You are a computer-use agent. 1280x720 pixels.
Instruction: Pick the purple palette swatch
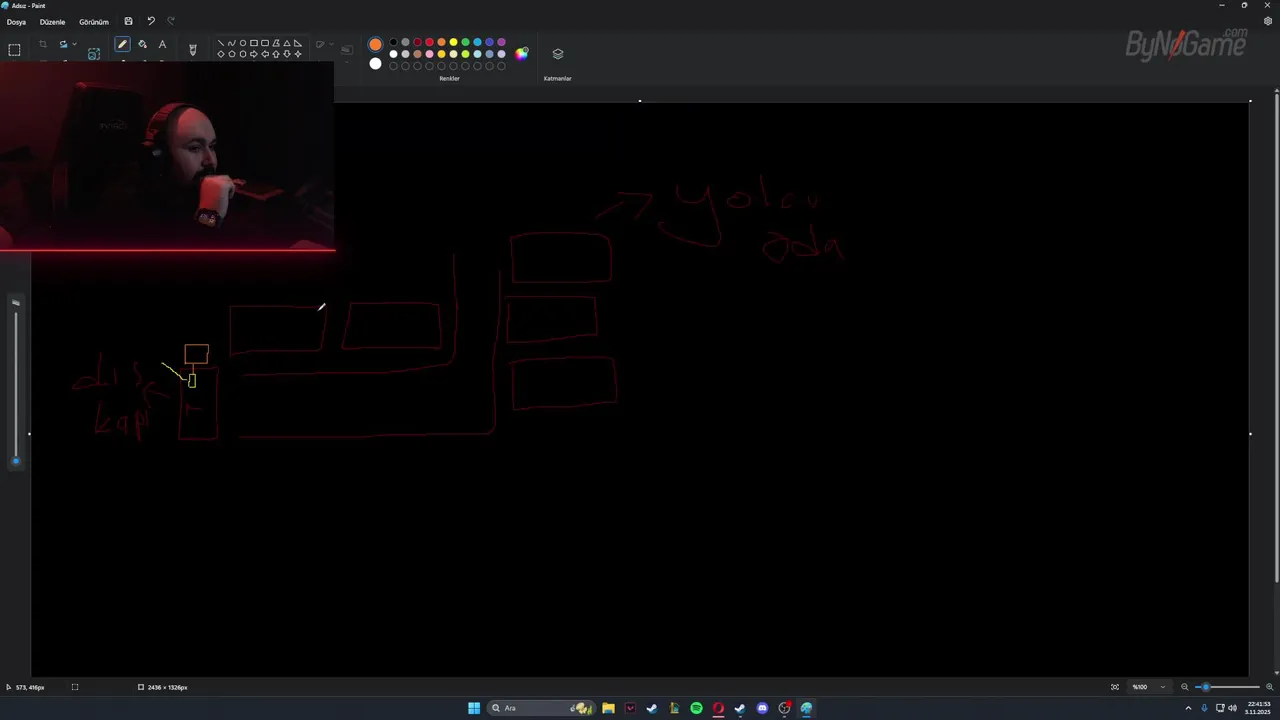pos(501,42)
